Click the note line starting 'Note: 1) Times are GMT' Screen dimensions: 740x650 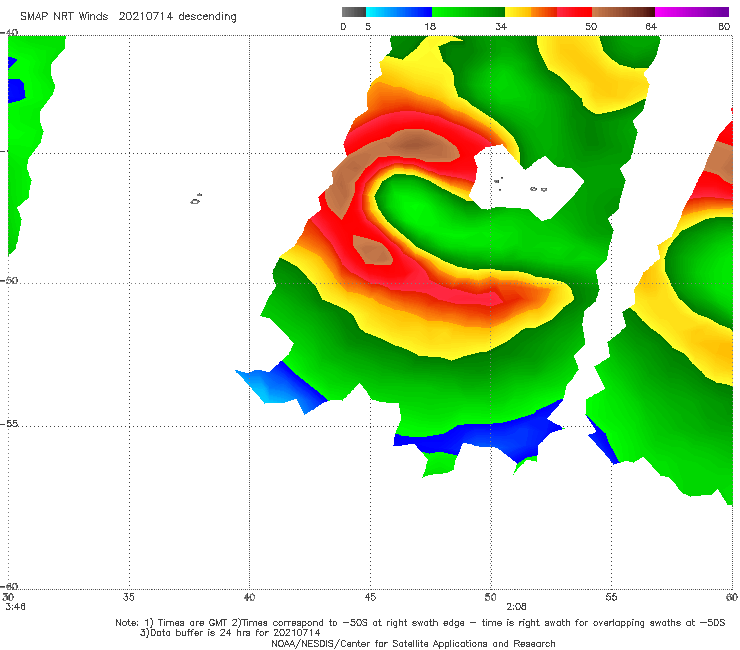tap(420, 623)
